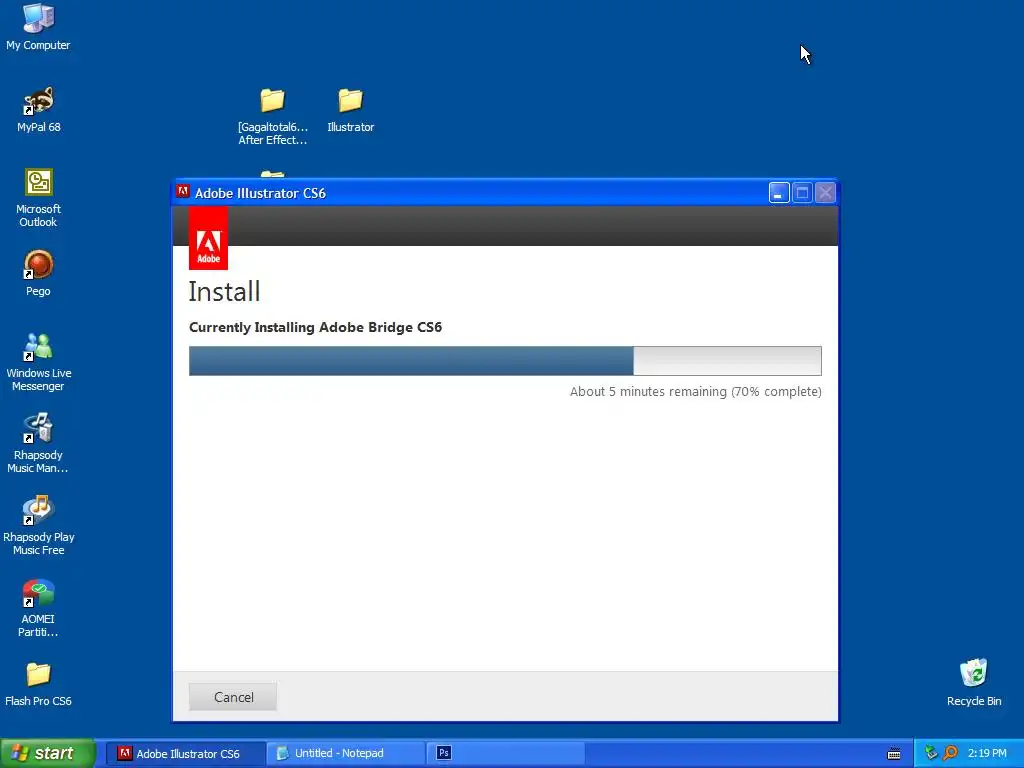Click the 2:19 PM system clock
The height and width of the screenshot is (768, 1024).
coord(987,753)
